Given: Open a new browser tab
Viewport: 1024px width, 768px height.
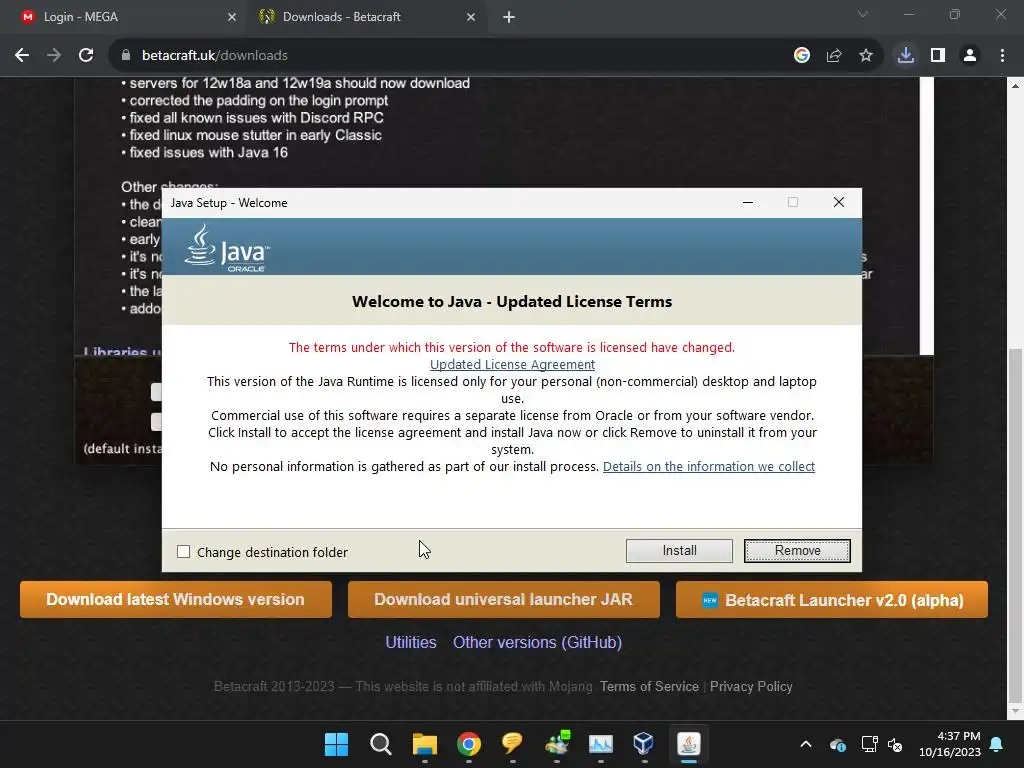Looking at the screenshot, I should point(509,17).
